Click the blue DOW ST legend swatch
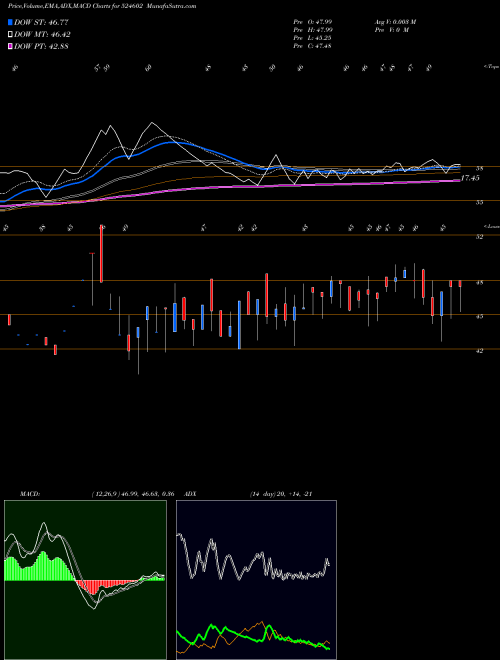 pos(10,22)
